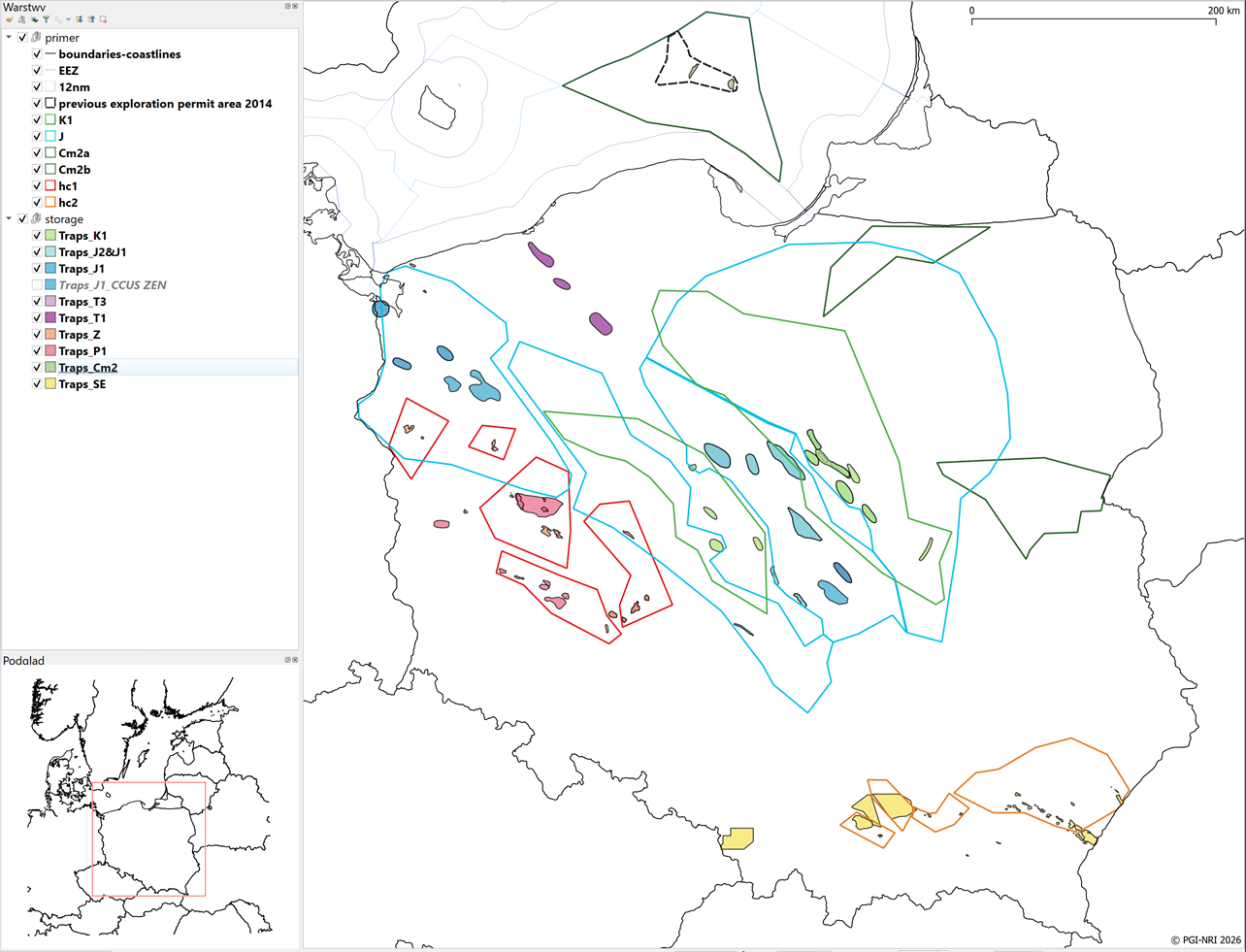Click the green Traps_K1 fill swatch

point(50,236)
